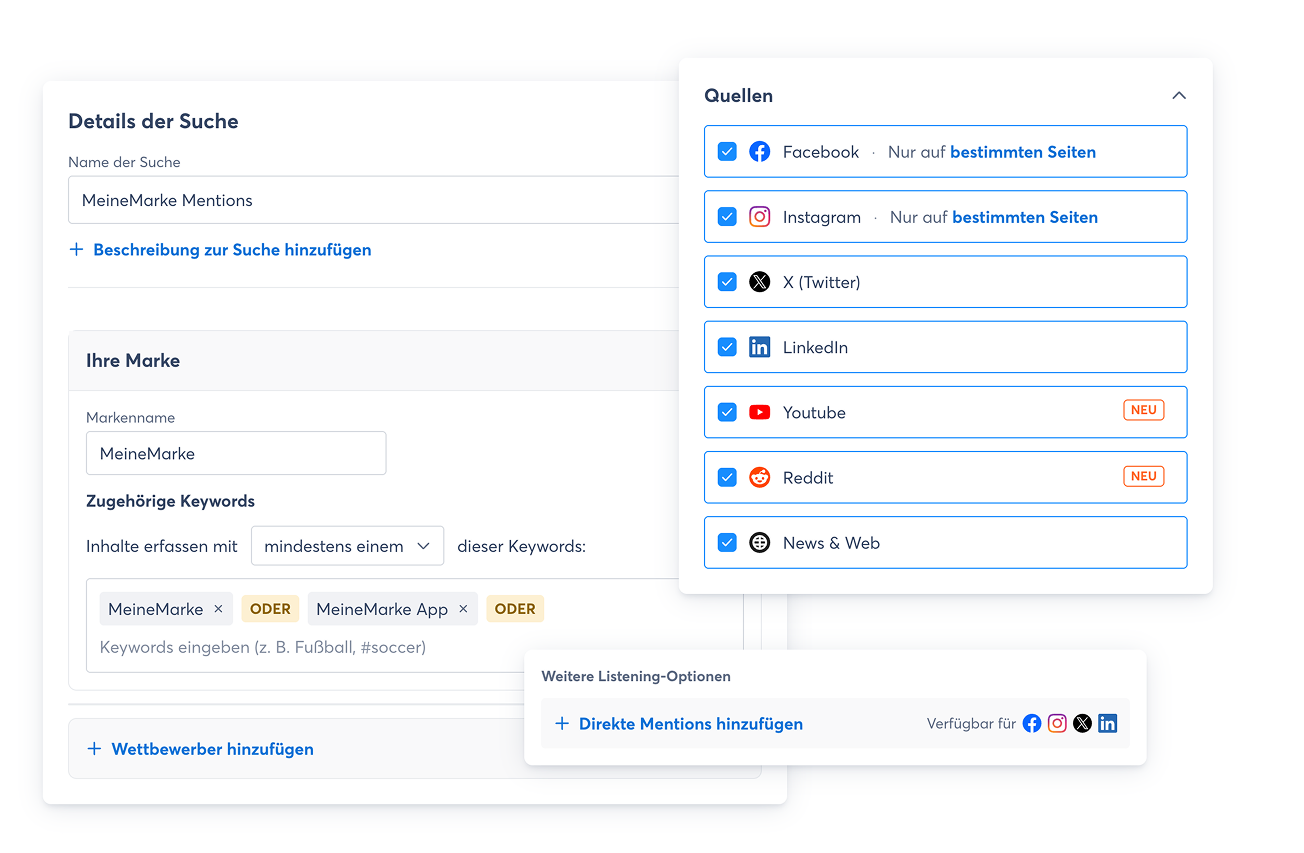Open 'bestimmten Seiten' link for Instagram

pos(1025,217)
